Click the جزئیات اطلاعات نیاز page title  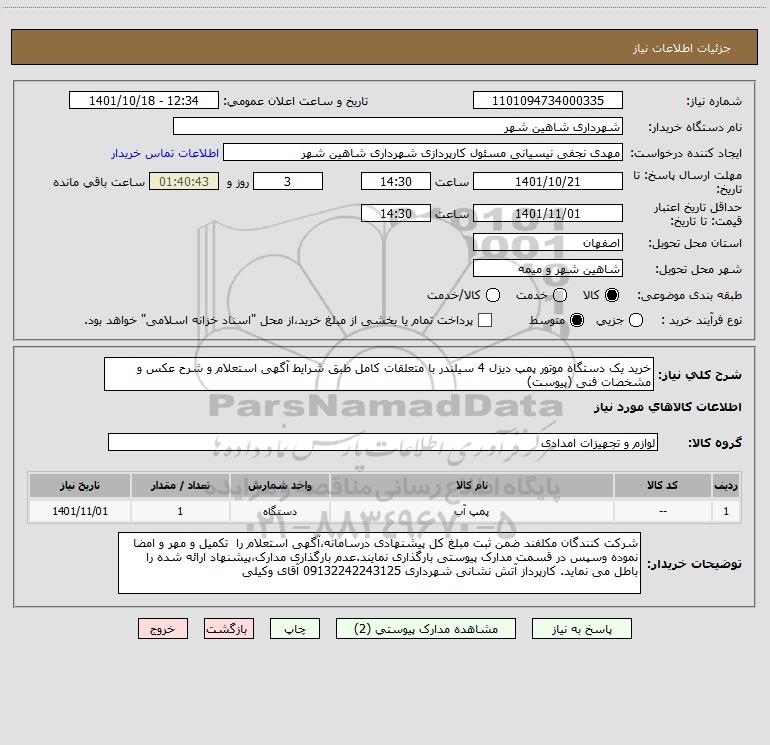pyautogui.click(x=682, y=48)
